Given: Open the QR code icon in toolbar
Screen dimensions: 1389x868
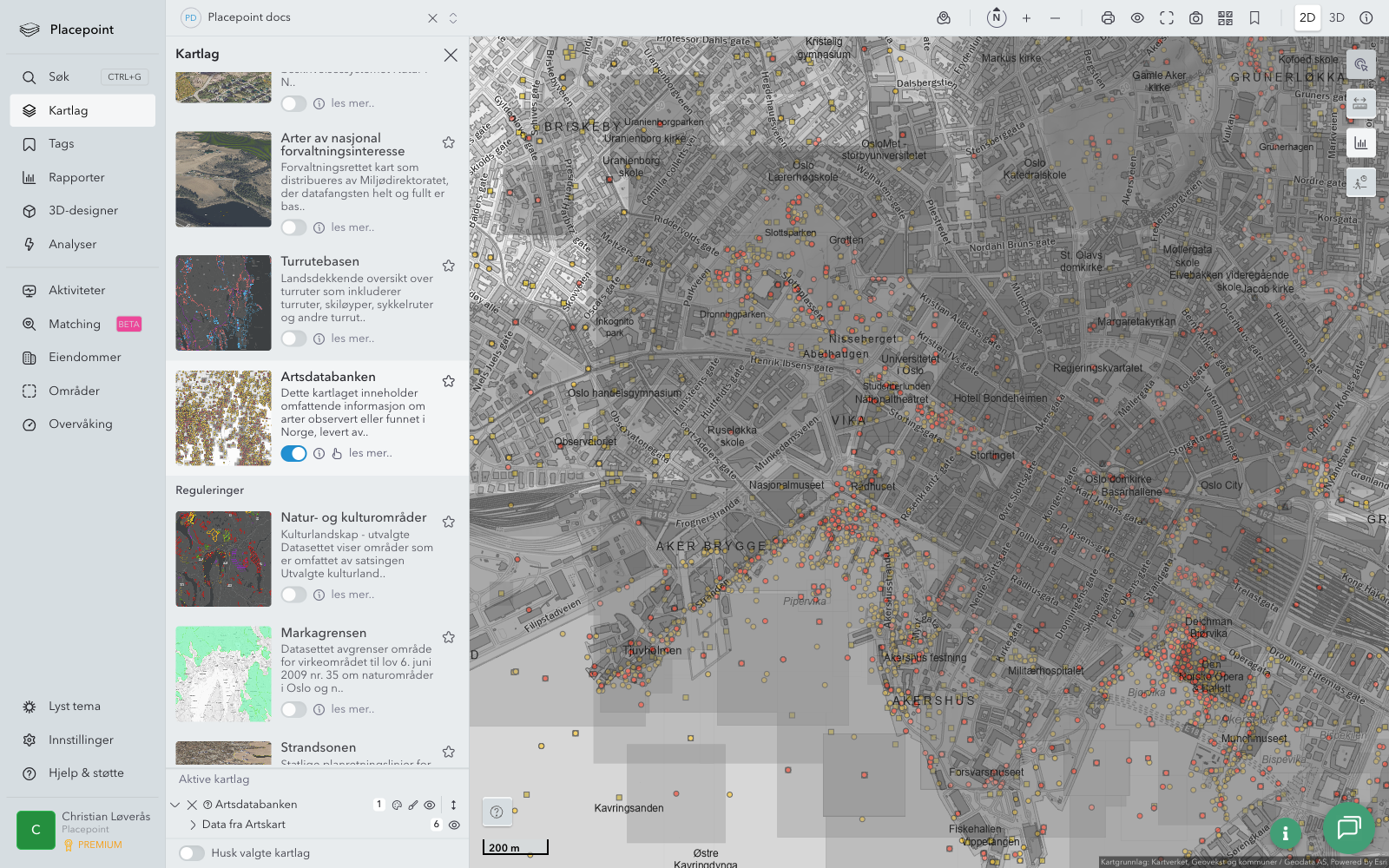Looking at the screenshot, I should [x=1225, y=18].
